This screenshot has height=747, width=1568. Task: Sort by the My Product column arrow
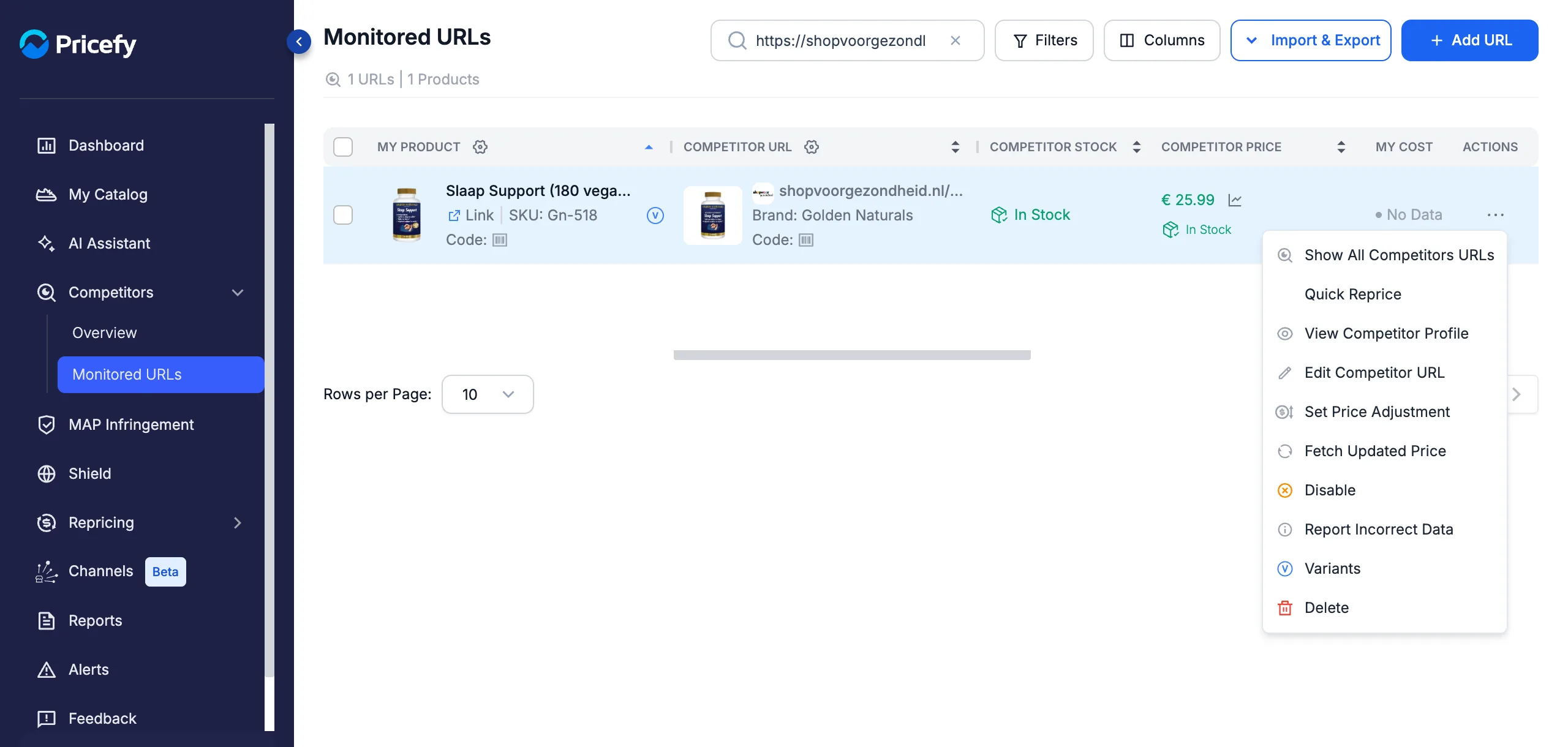649,147
